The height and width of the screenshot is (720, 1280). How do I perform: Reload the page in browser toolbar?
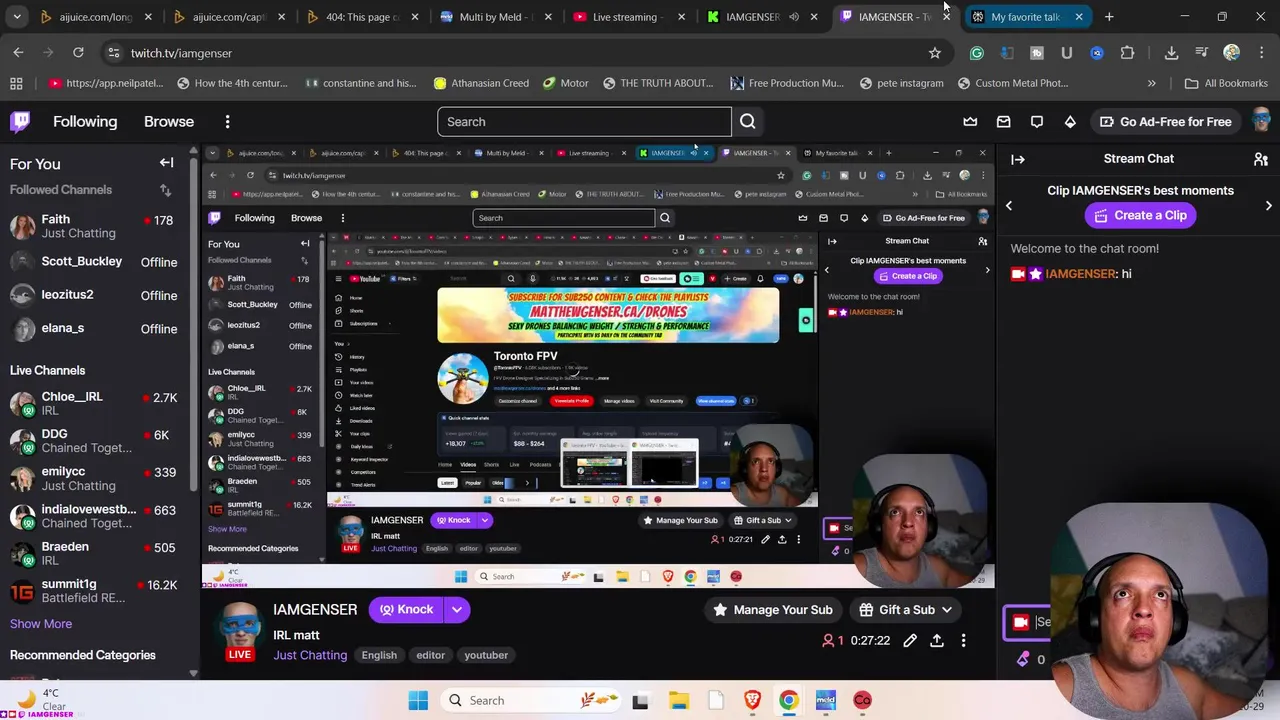click(x=78, y=53)
